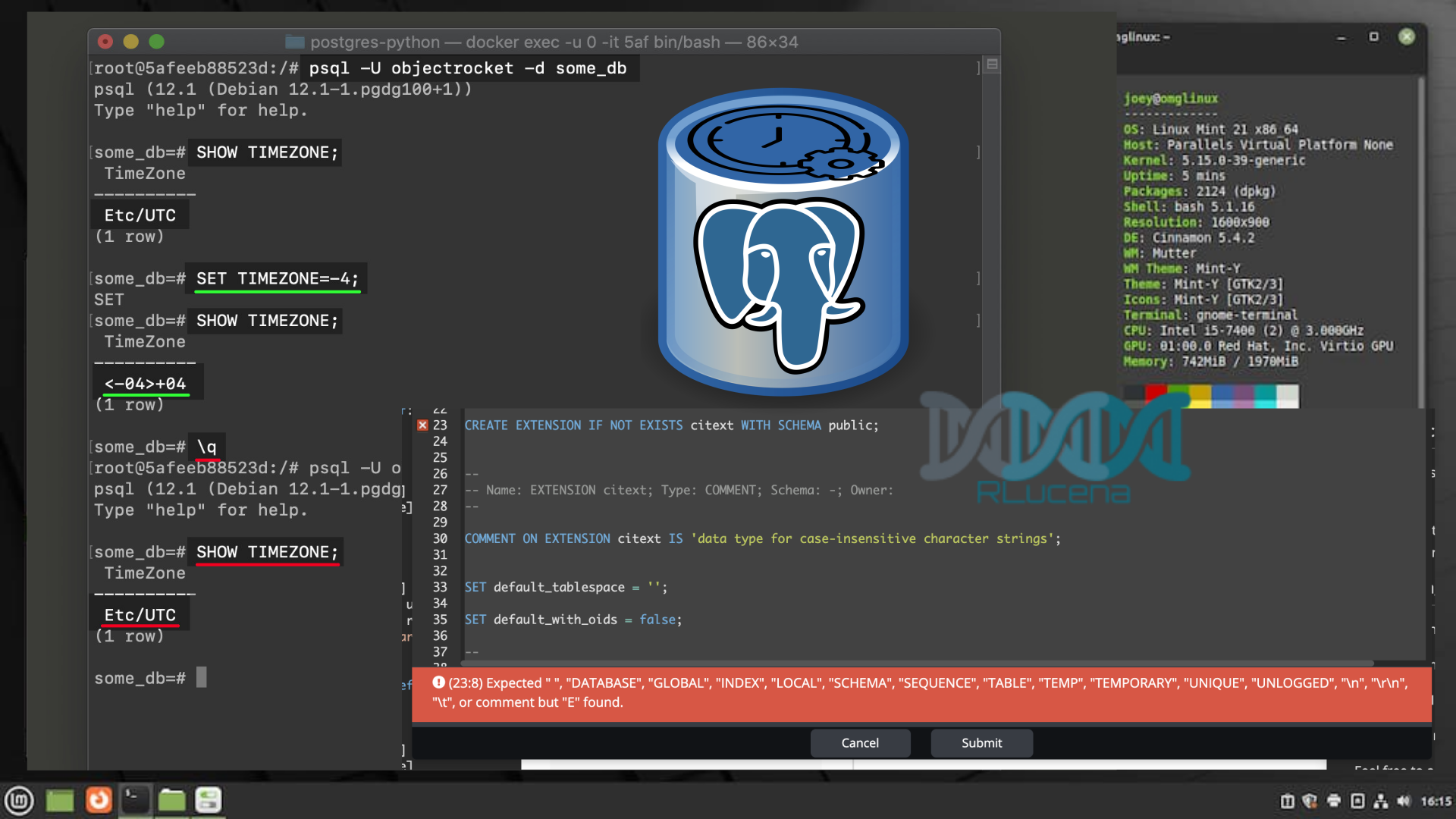Open the Linux Mint start menu
1456x819 pixels.
19,800
